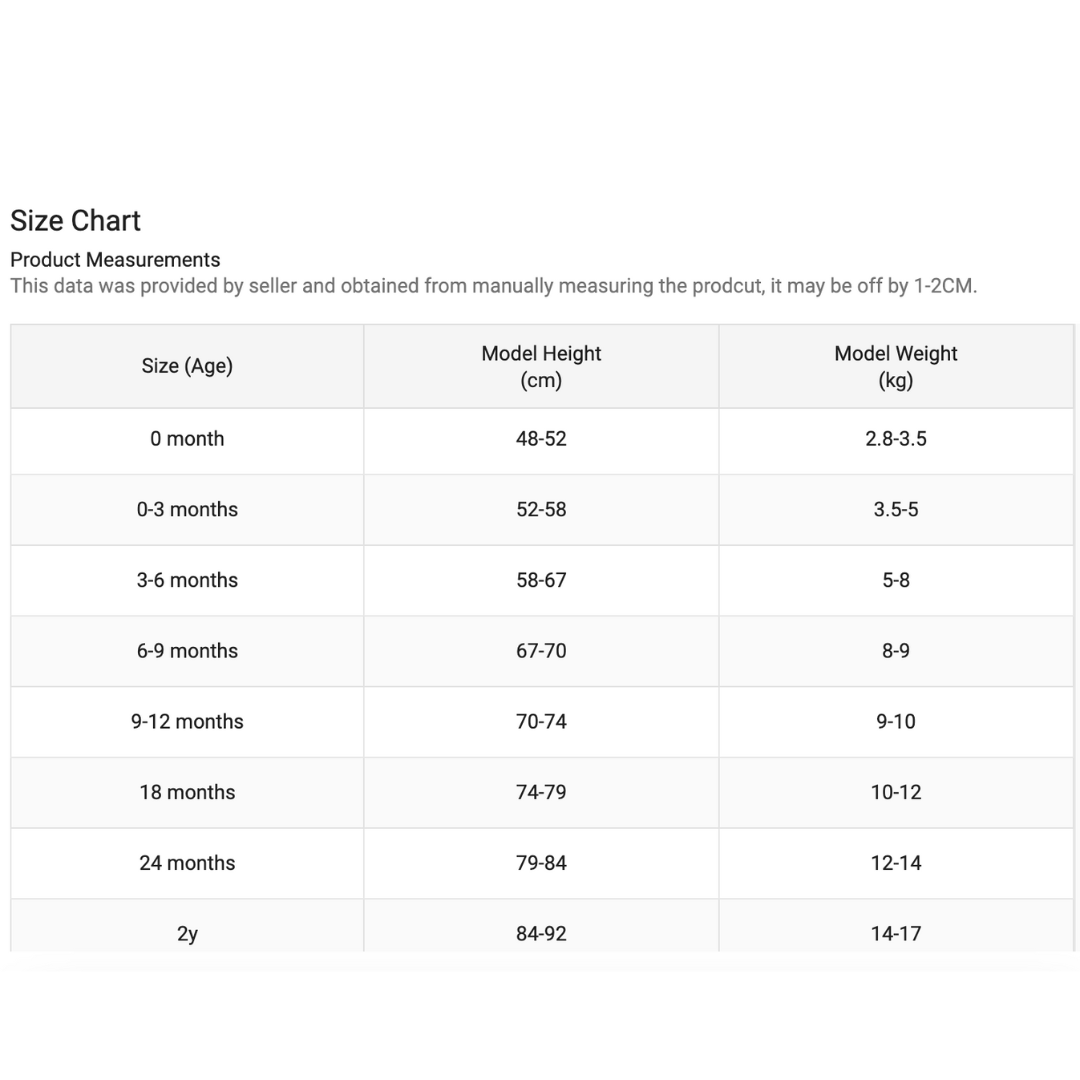Screen dimensions: 1080x1080
Task: Click the Model Weight (kg) column header
Action: click(896, 366)
